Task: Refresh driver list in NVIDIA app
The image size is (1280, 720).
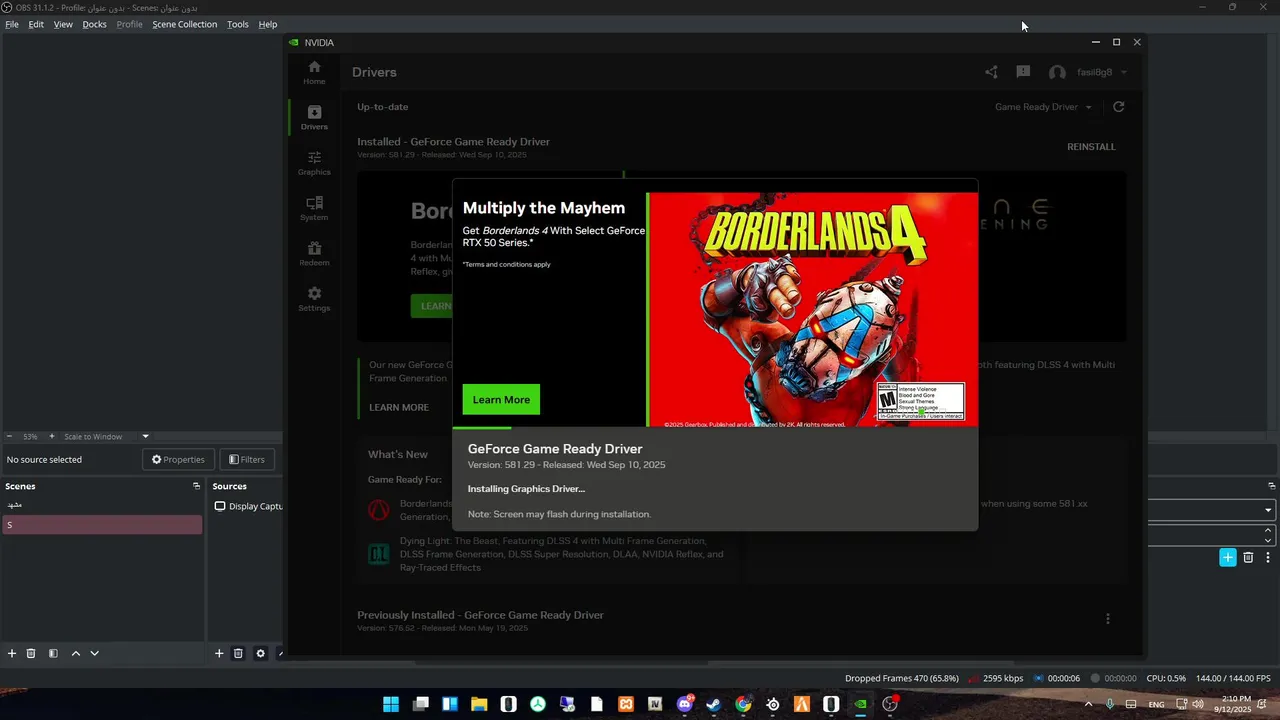Action: point(1119,107)
